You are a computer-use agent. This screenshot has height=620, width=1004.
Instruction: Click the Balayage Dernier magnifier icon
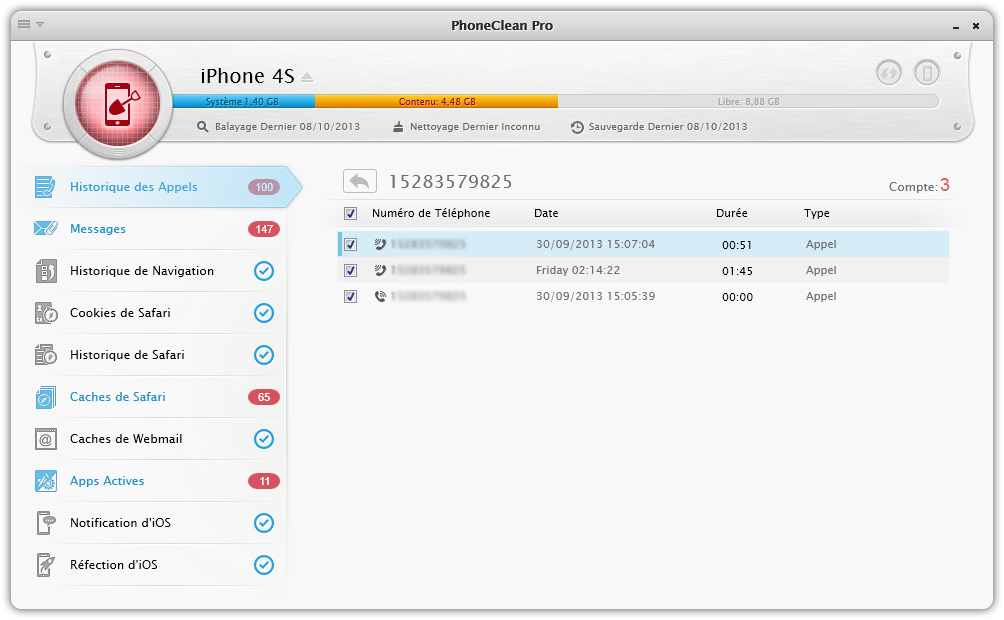pyautogui.click(x=202, y=127)
